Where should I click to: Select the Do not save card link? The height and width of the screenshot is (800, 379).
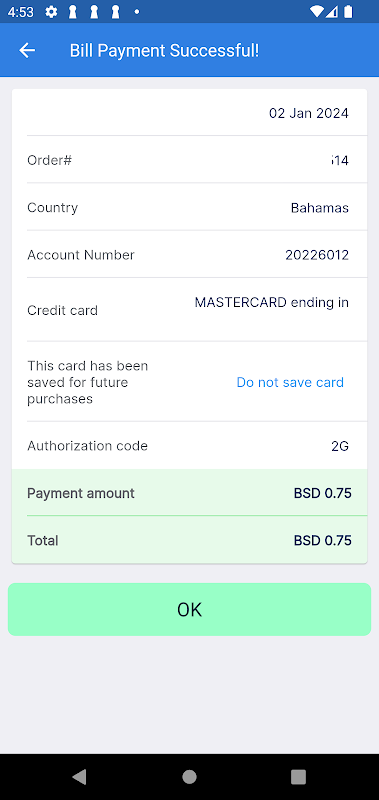[290, 382]
